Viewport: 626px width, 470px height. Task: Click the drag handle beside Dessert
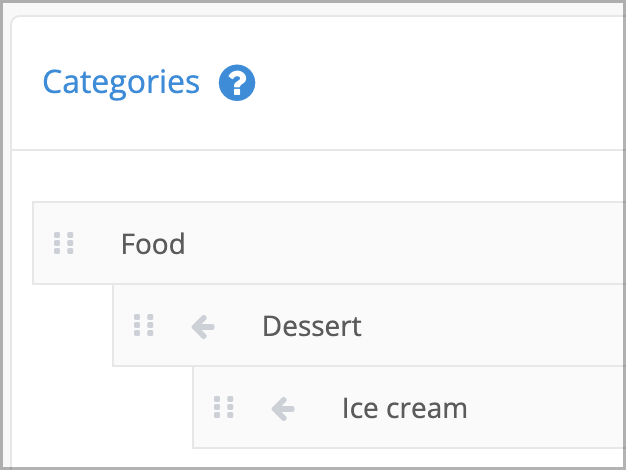click(144, 325)
